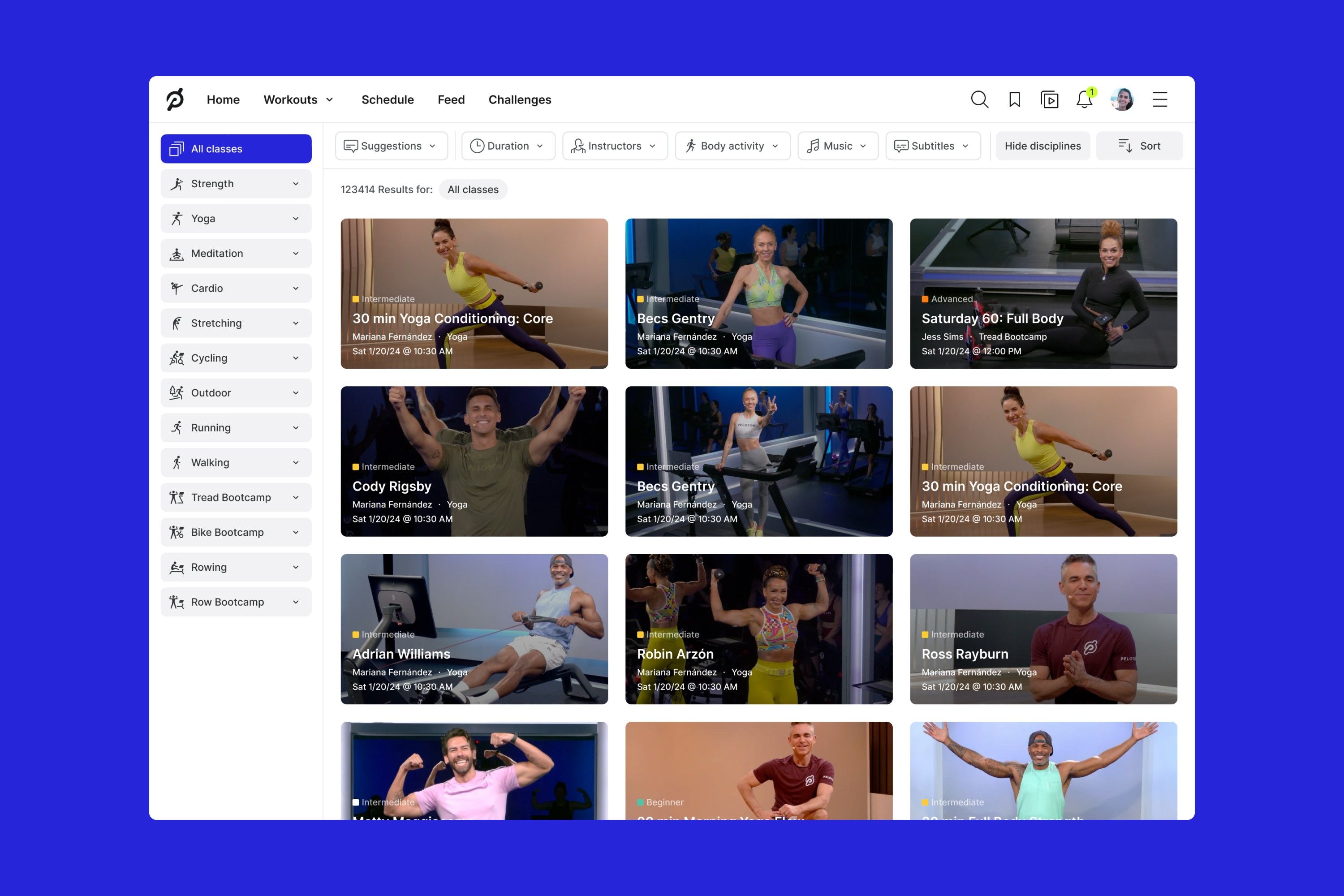The width and height of the screenshot is (1344, 896).
Task: Open the Schedule nav item
Action: click(388, 99)
